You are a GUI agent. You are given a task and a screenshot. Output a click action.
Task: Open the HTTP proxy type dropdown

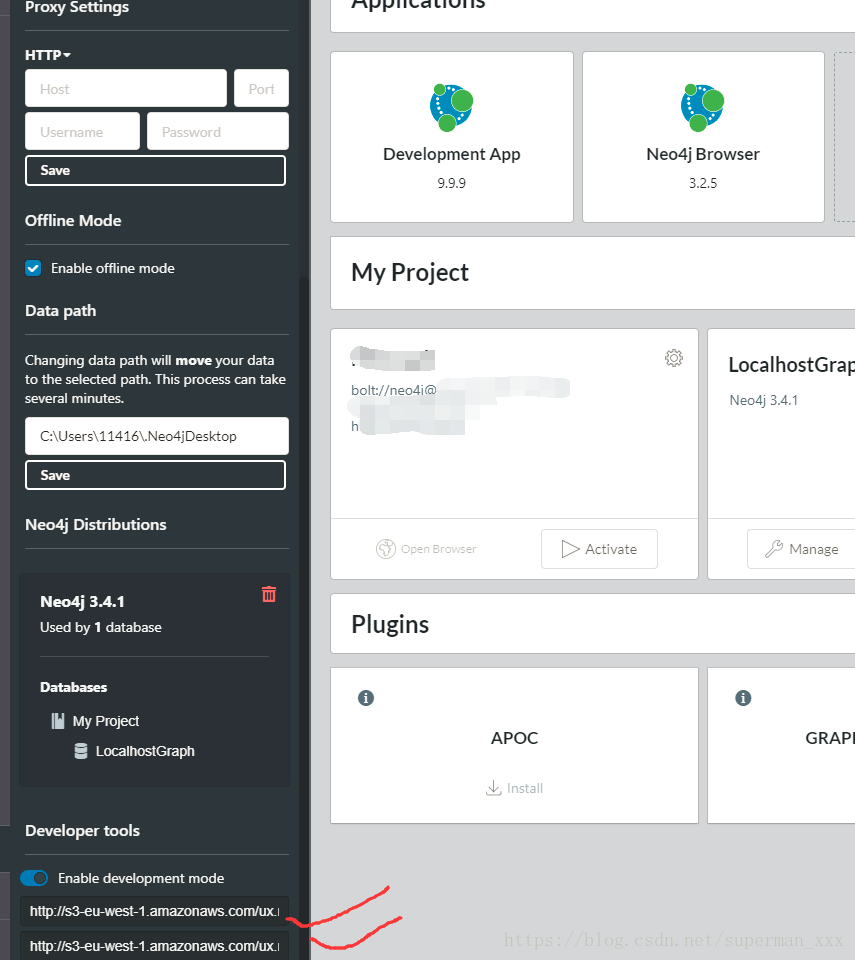point(48,55)
